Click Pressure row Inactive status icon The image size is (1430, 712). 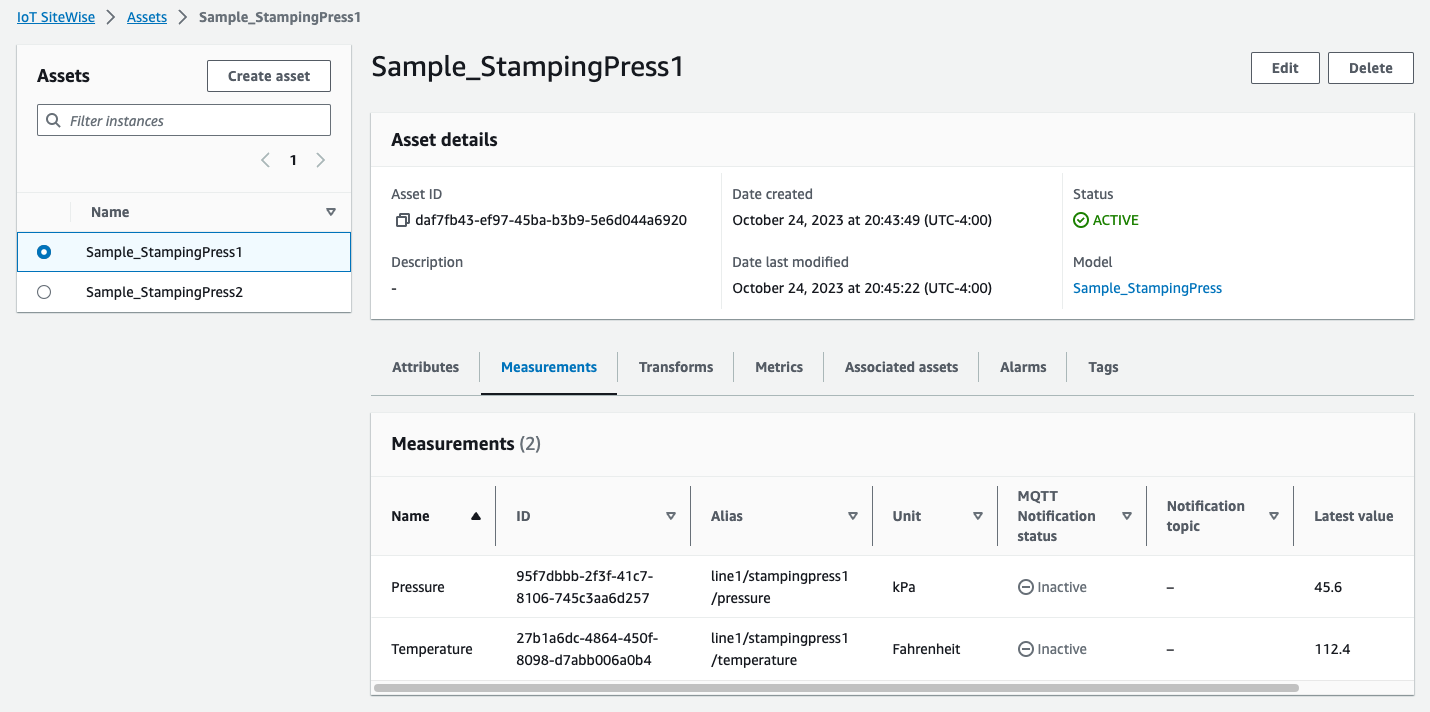tap(1025, 587)
